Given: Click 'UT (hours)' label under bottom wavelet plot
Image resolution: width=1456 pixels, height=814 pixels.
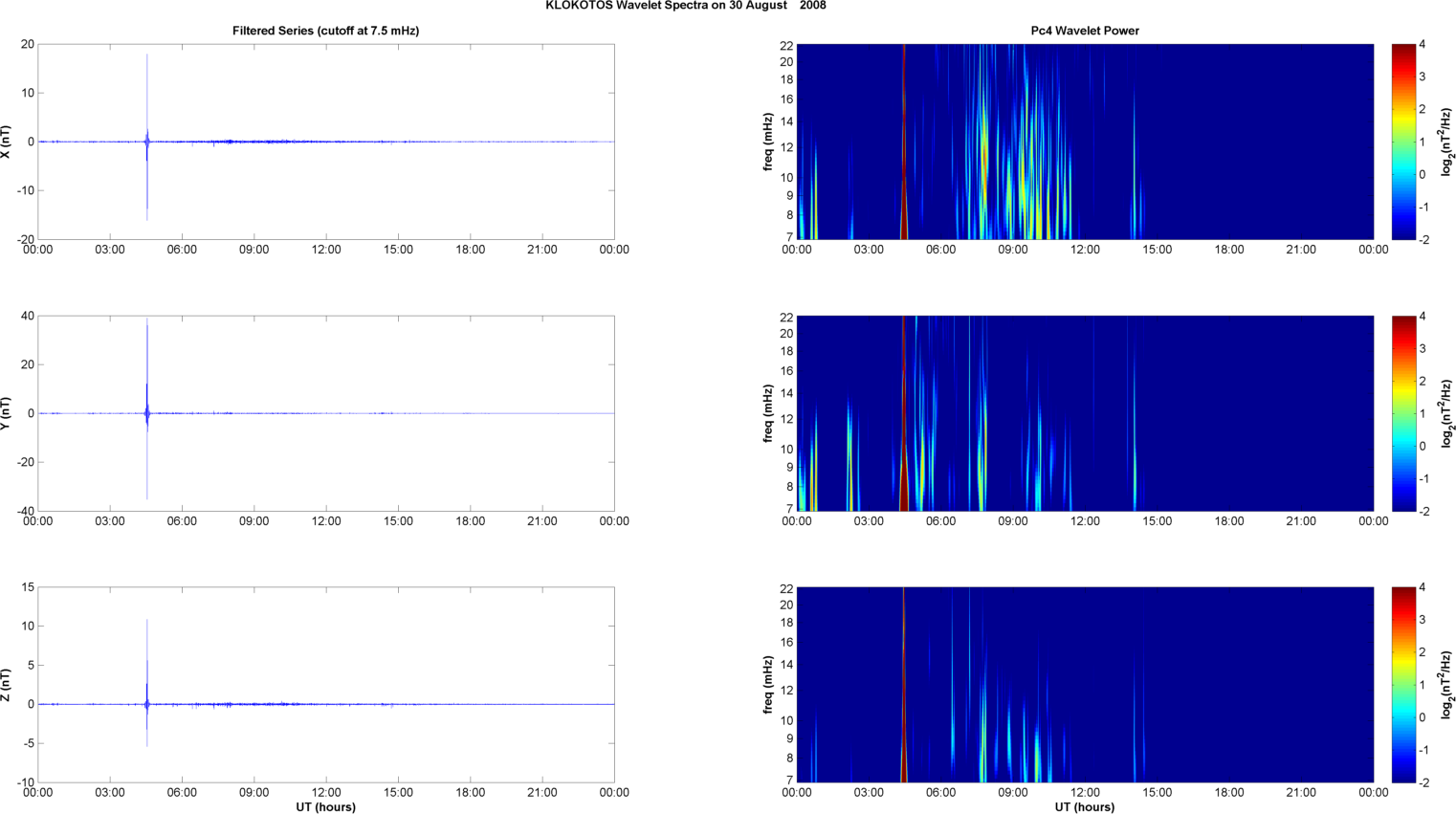Looking at the screenshot, I should (1084, 807).
